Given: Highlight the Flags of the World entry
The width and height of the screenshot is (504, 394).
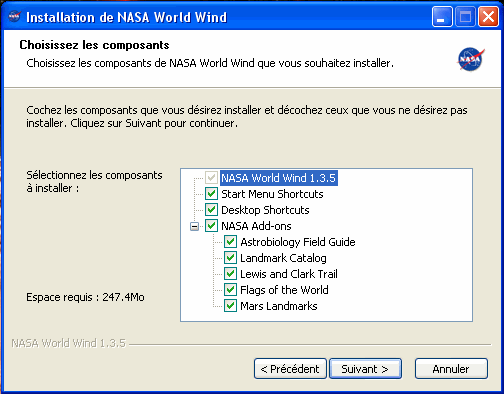Looking at the screenshot, I should coord(284,290).
